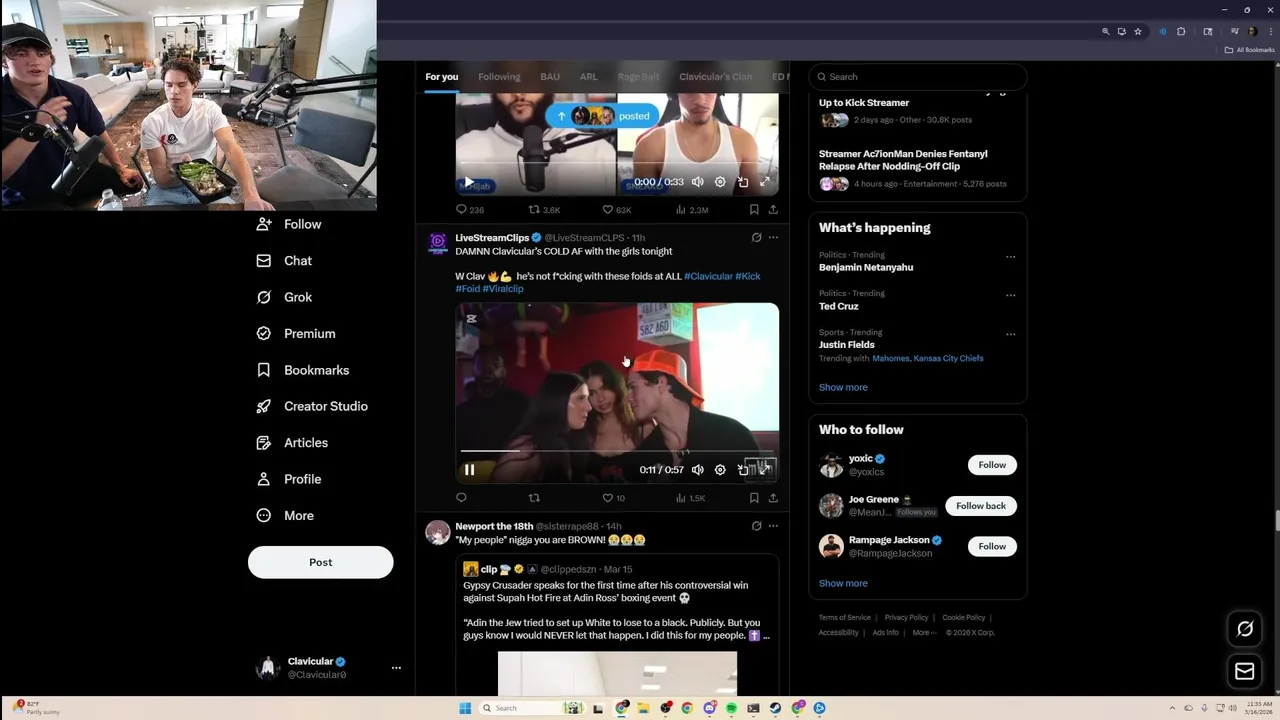
Task: Open Grok explain on LiveStreamClips post
Action: pyautogui.click(x=756, y=238)
